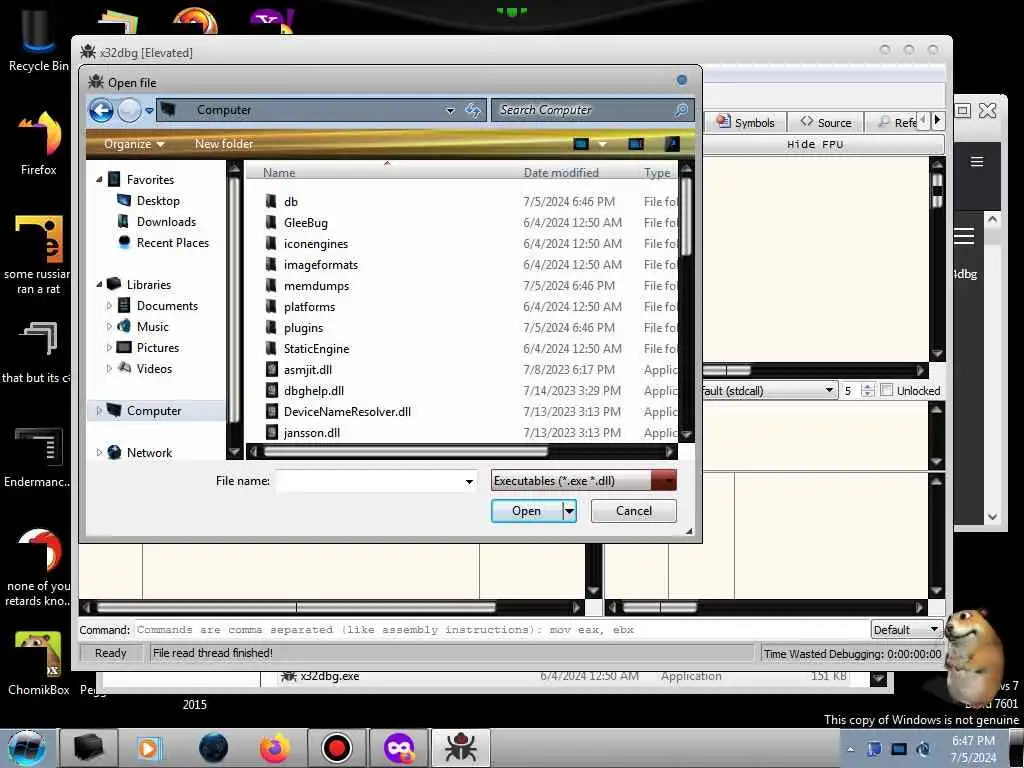The image size is (1024, 768).
Task: Select Downloads under Favorites
Action: click(x=166, y=221)
